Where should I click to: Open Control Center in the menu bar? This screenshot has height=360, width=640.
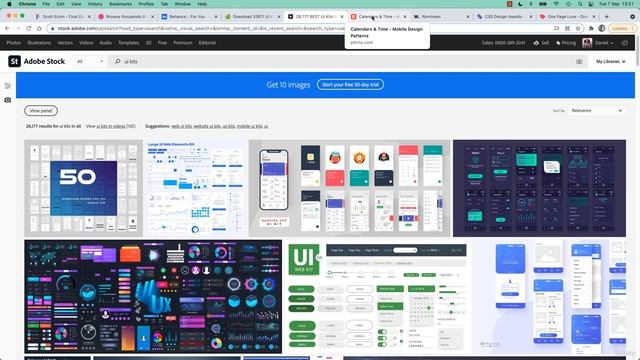tap(591, 4)
